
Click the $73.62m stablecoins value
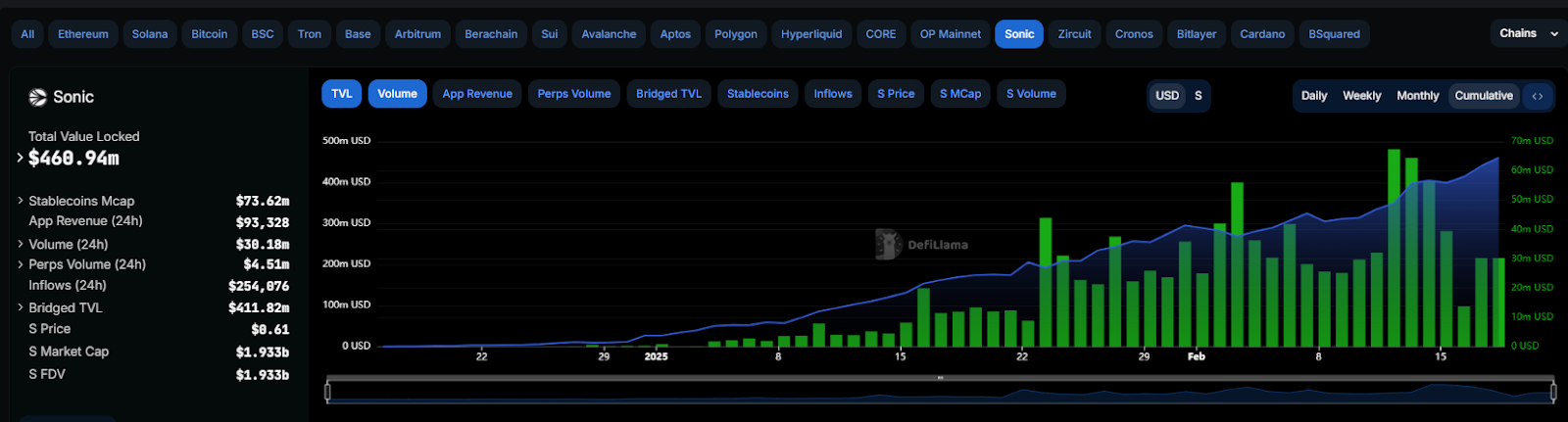point(263,201)
